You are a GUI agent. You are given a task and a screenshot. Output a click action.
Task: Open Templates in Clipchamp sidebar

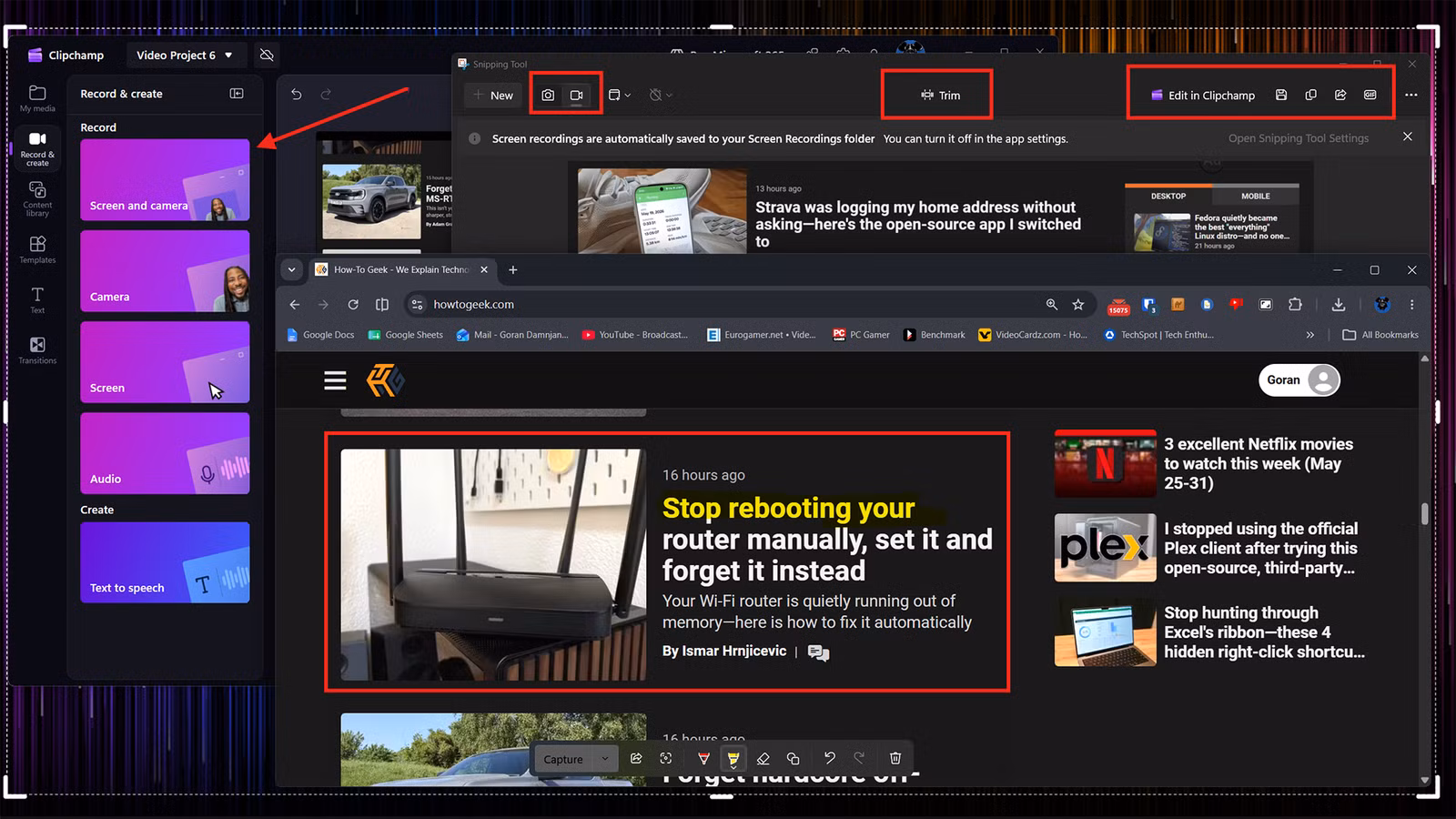pyautogui.click(x=37, y=249)
